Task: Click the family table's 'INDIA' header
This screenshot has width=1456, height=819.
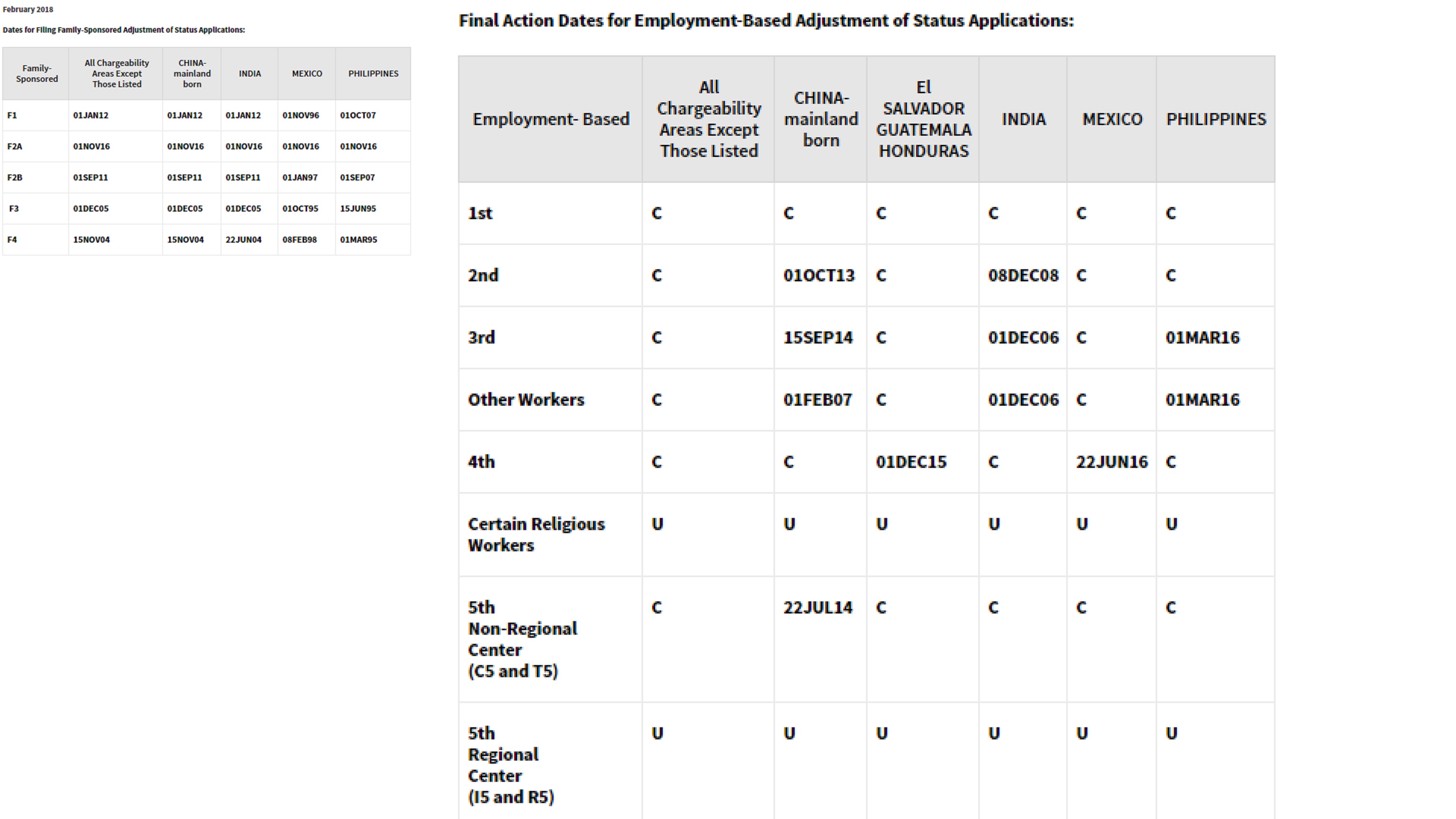Action: tap(249, 74)
